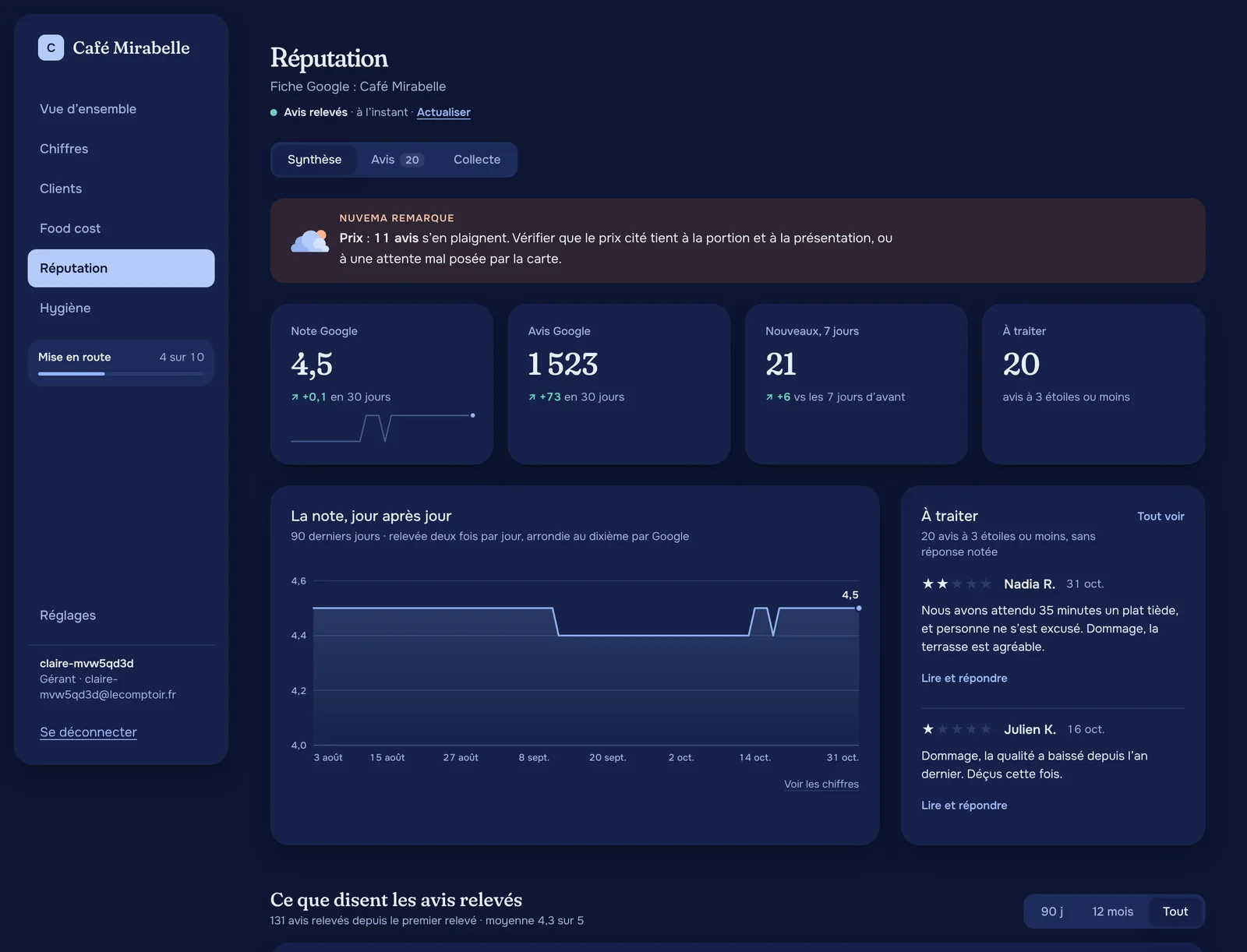
Task: Click the green status dot beside Avis relevés
Action: 274,112
